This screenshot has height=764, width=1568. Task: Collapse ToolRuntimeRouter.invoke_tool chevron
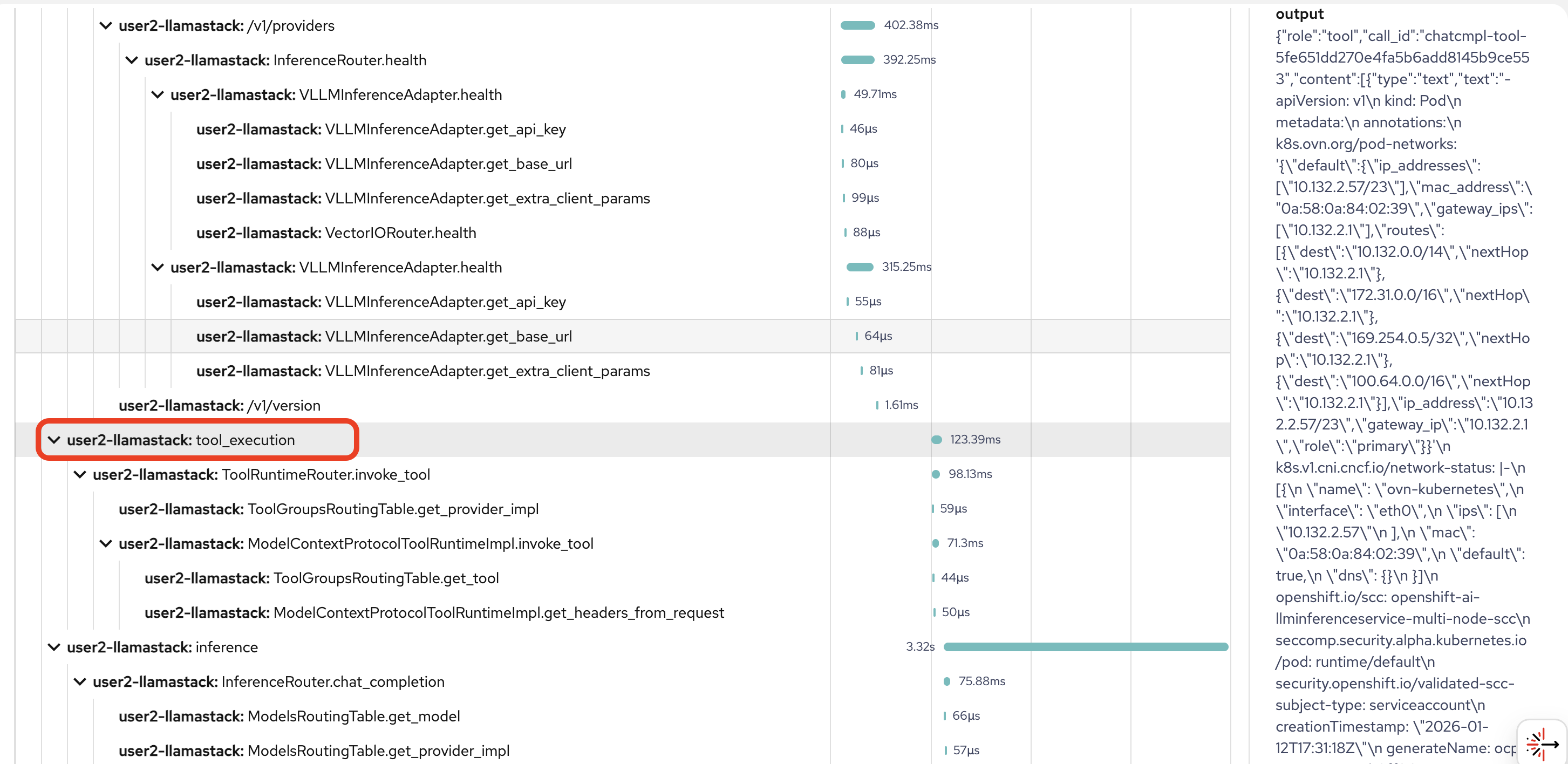(x=80, y=475)
